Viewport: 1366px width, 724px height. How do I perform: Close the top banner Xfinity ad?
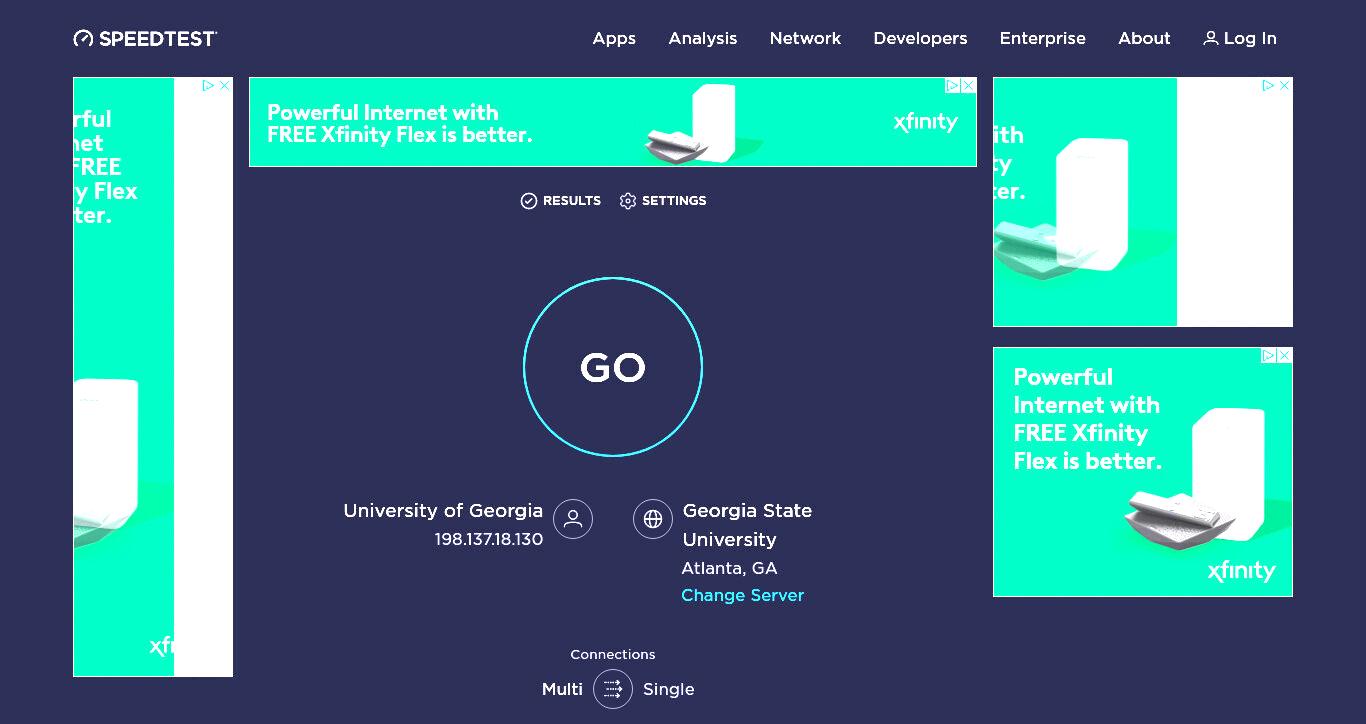(969, 86)
